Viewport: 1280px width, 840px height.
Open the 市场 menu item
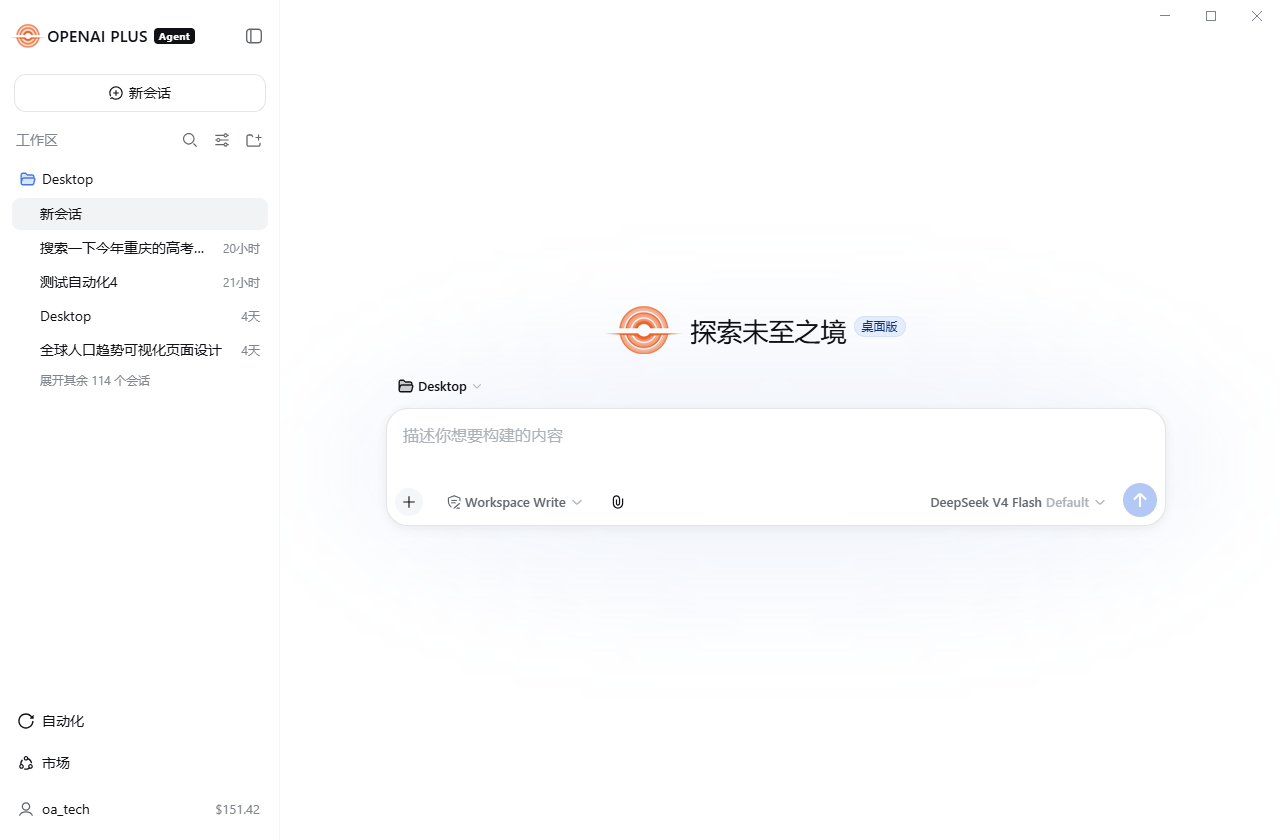pos(140,763)
